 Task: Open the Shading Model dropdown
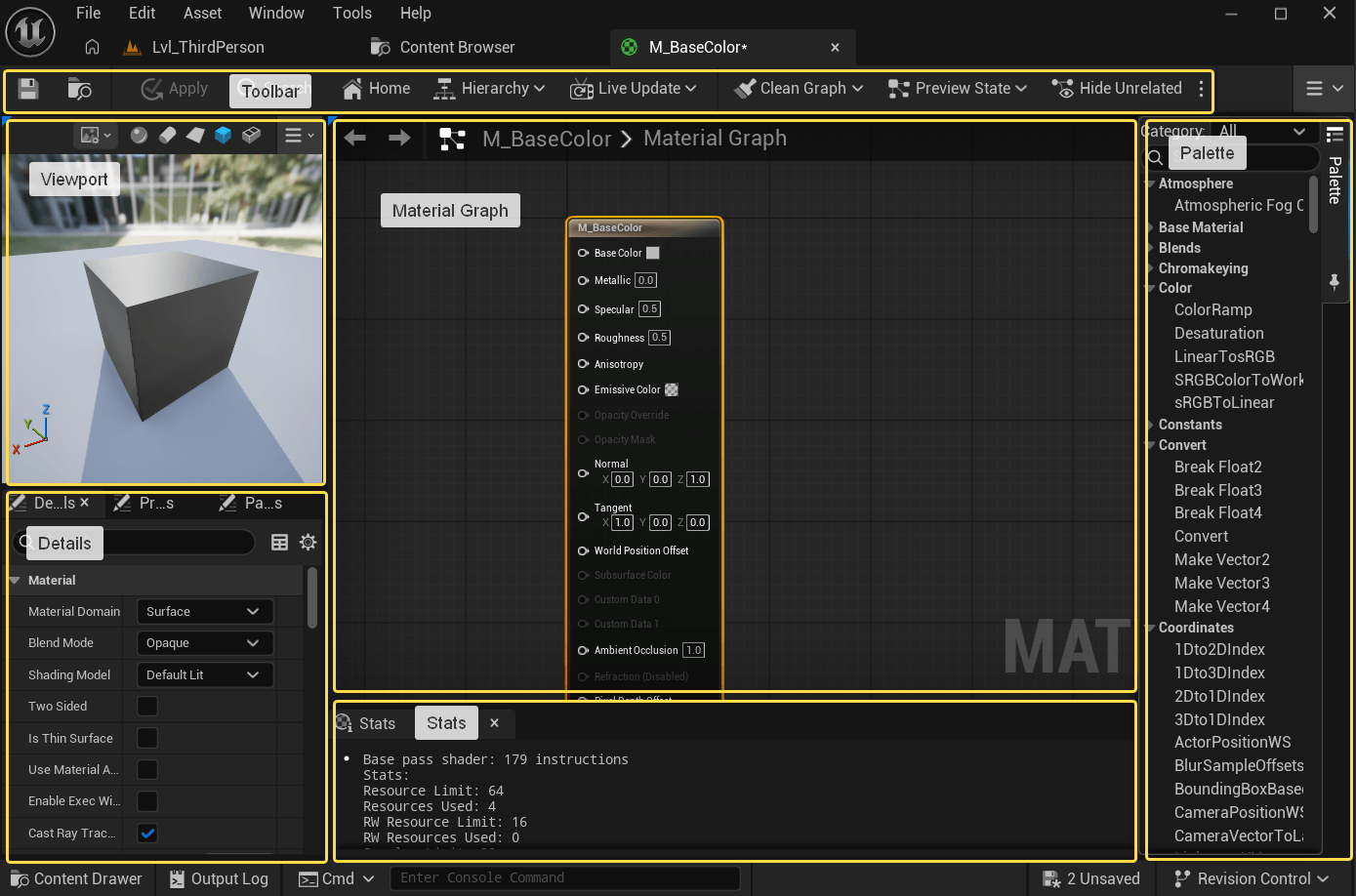[x=204, y=675]
